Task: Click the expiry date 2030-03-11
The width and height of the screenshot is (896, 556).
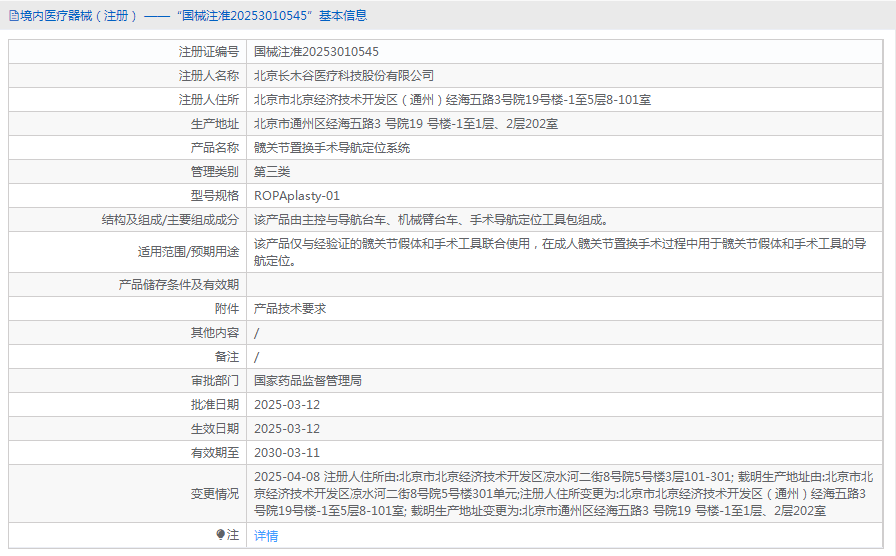Action: (x=287, y=453)
